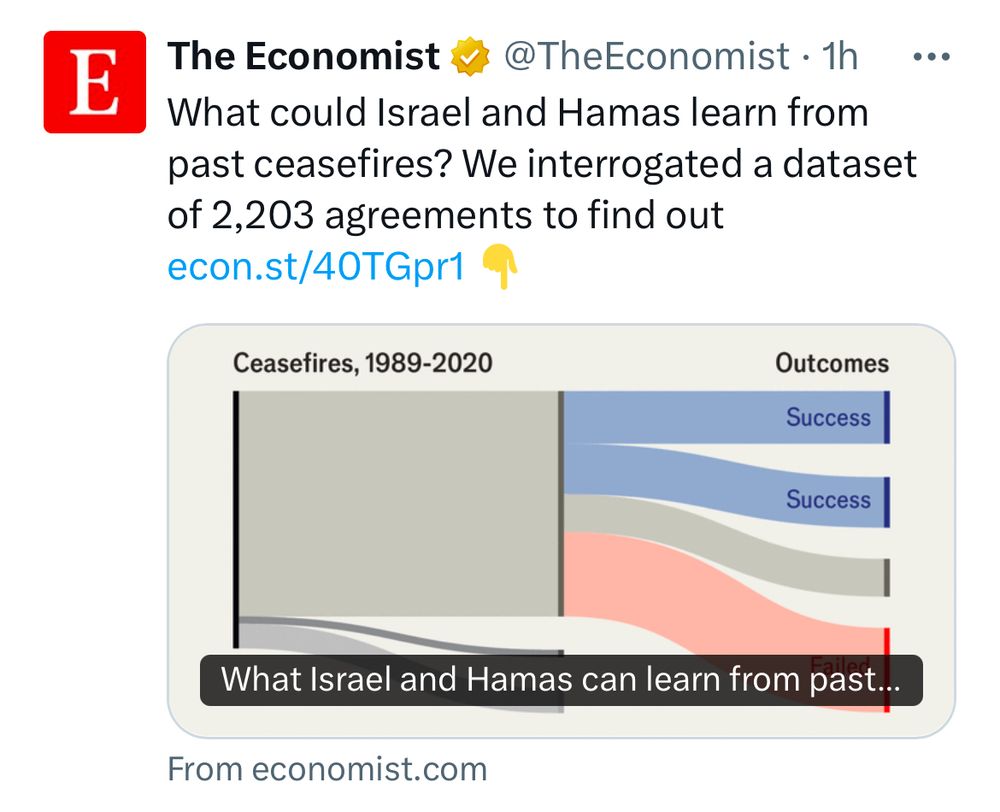
Task: Click The Economist display name
Action: 304,56
